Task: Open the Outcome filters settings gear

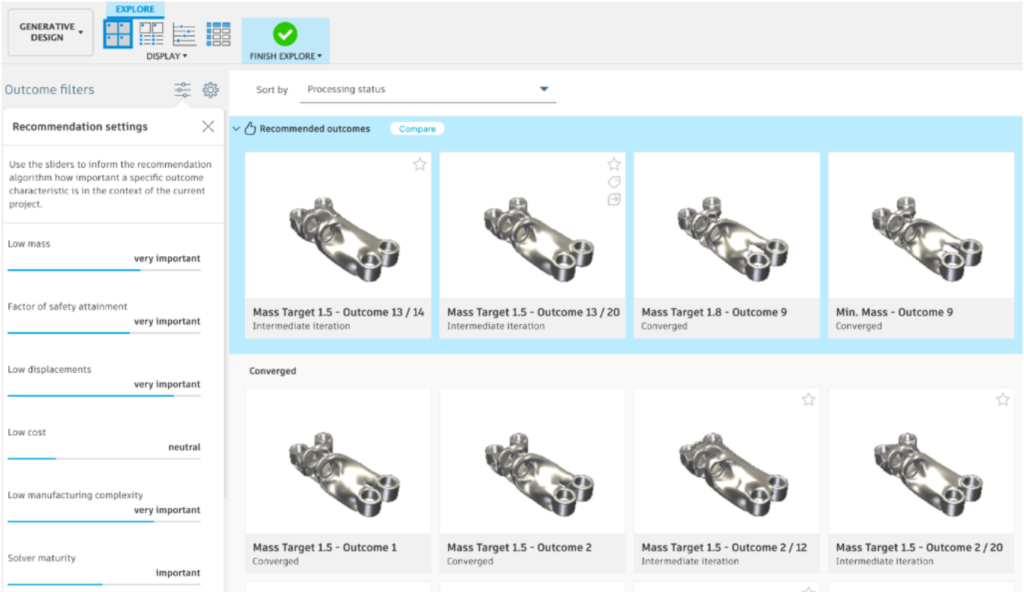Action: tap(209, 89)
